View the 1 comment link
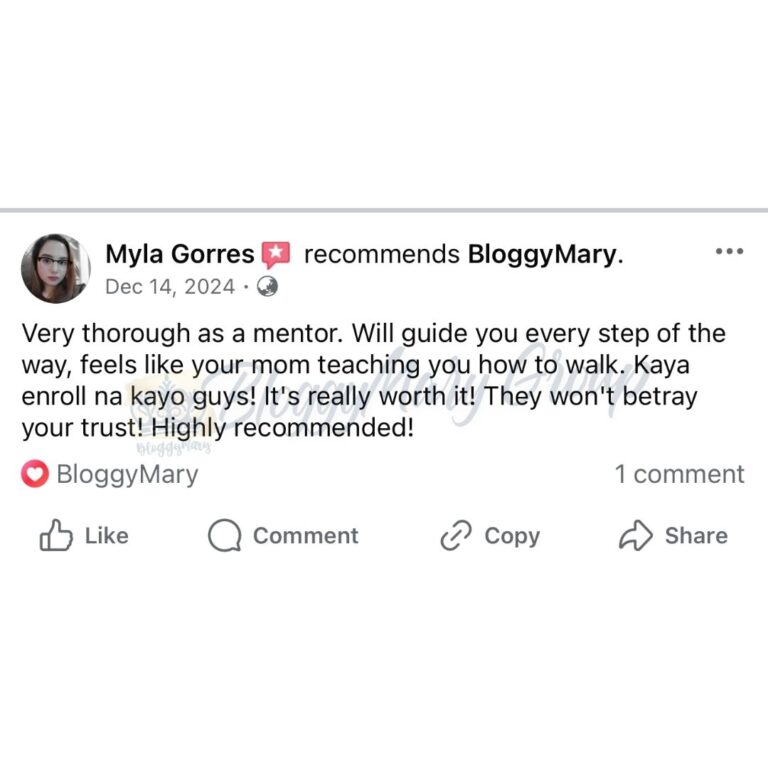Image resolution: width=768 pixels, height=768 pixels. (x=679, y=474)
